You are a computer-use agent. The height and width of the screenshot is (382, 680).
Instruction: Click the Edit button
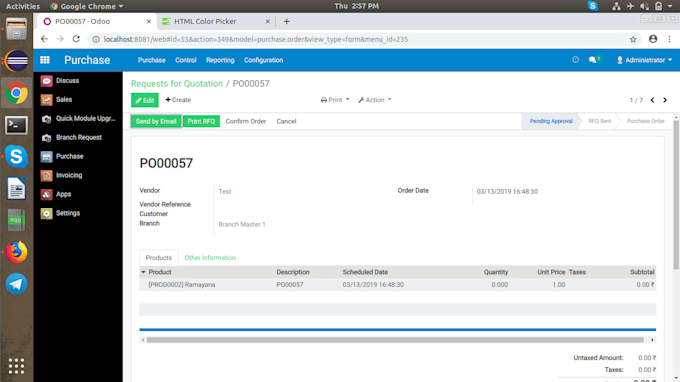pyautogui.click(x=145, y=100)
